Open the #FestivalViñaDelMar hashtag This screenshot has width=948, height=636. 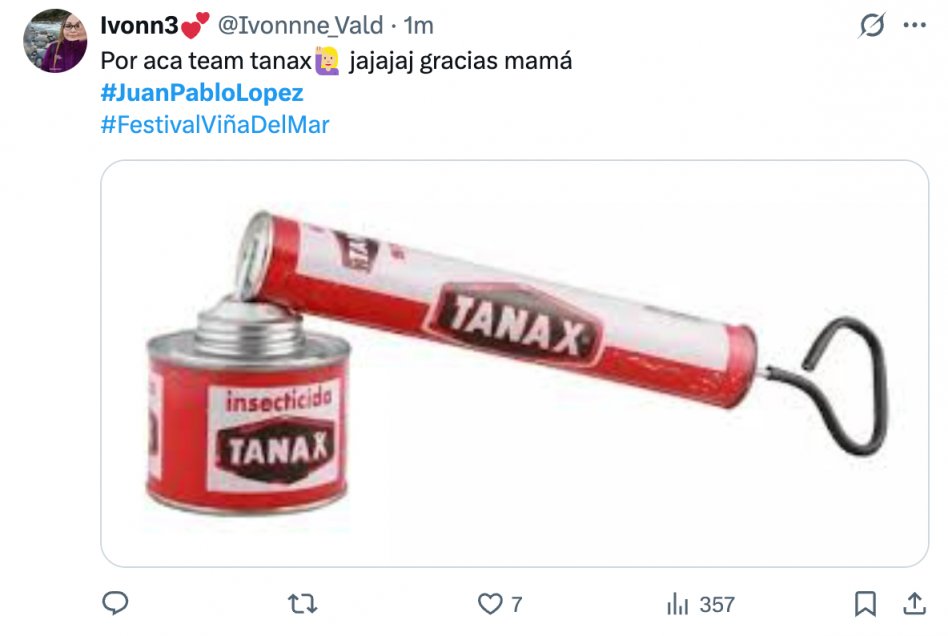(x=215, y=125)
